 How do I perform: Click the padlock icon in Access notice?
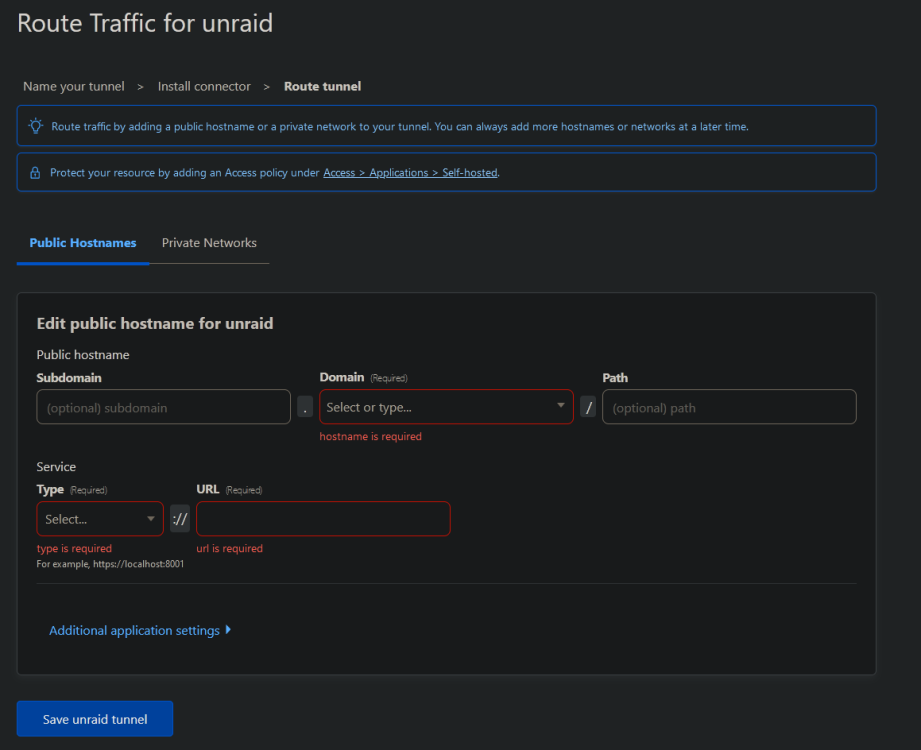click(x=35, y=173)
